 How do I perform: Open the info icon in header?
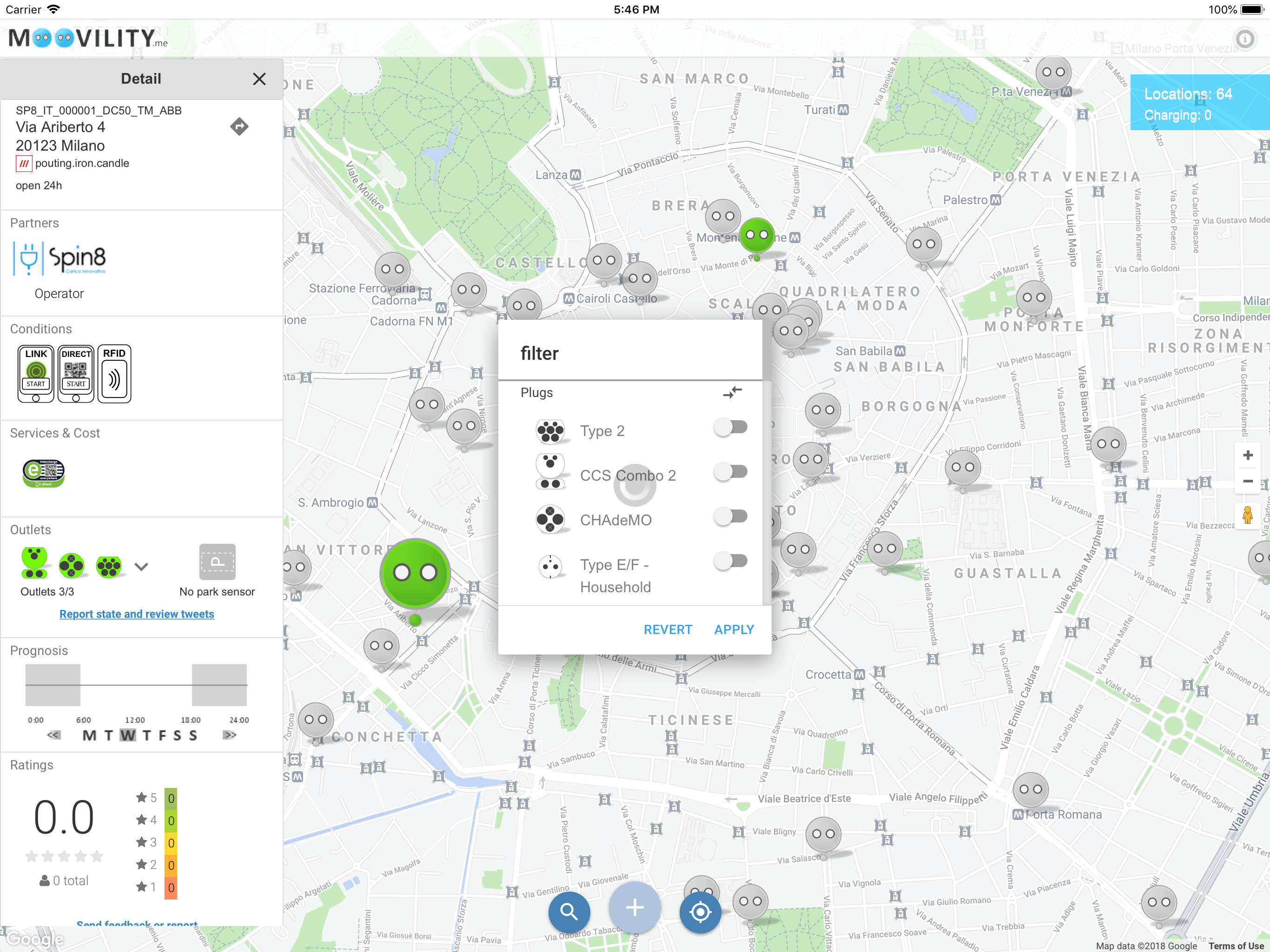click(1244, 39)
